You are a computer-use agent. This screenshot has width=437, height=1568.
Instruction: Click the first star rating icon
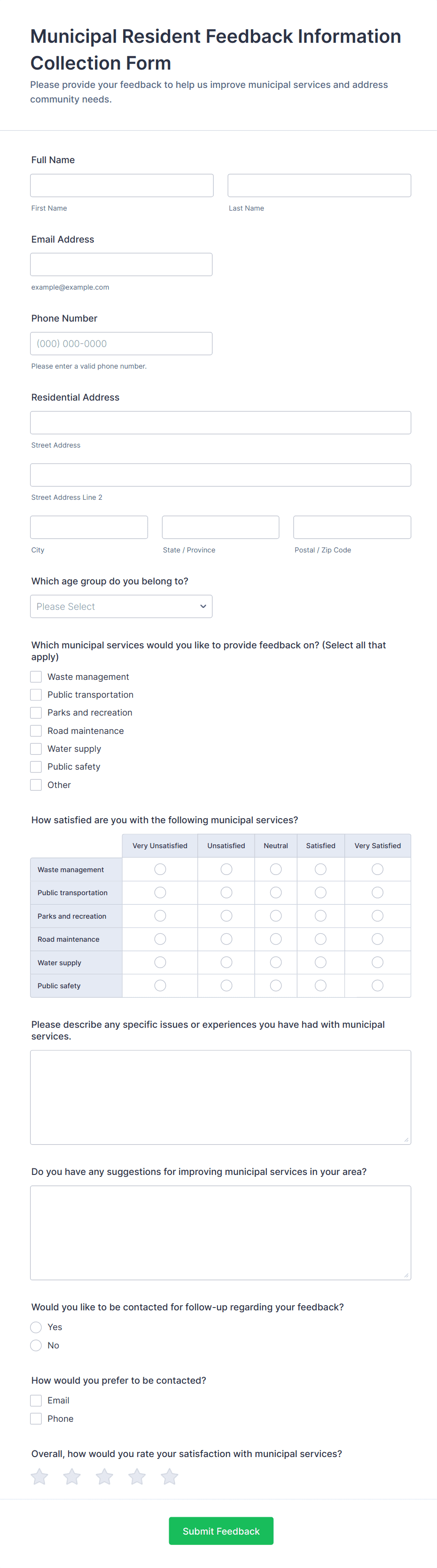click(39, 1476)
